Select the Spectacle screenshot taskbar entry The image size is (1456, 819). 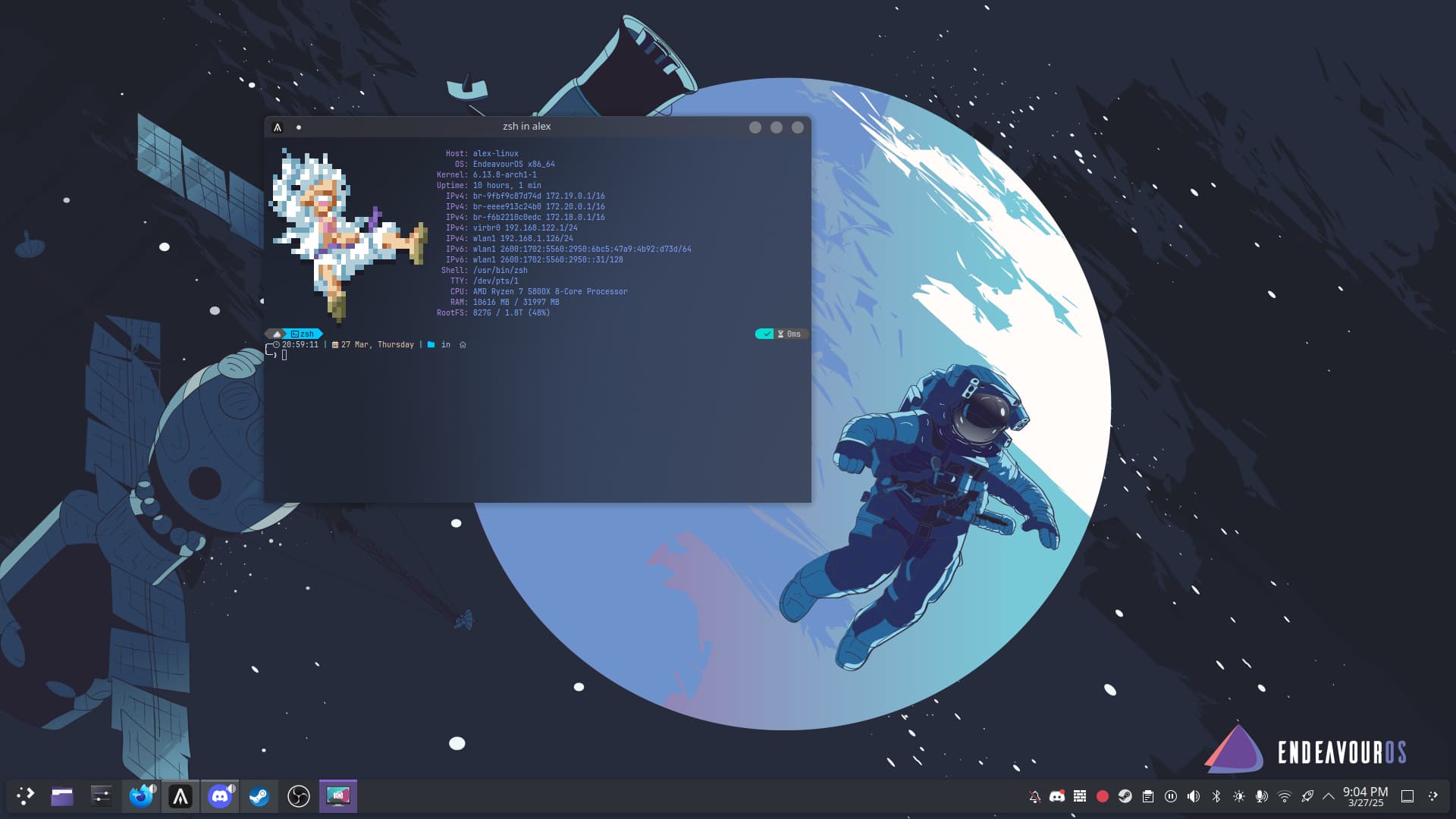click(x=338, y=796)
